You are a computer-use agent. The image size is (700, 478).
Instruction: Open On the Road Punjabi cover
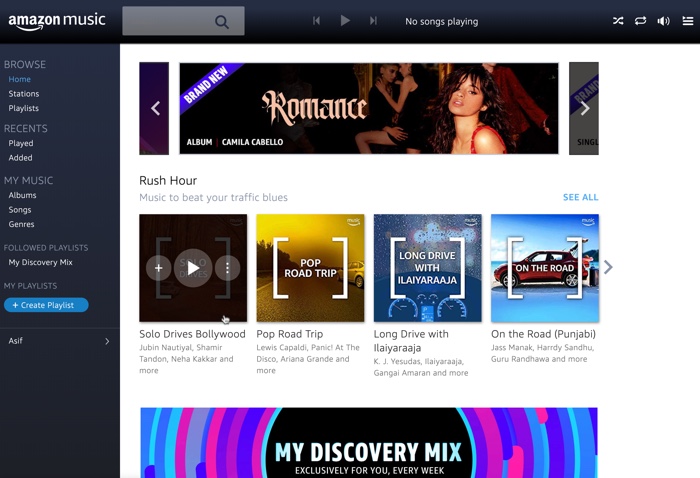click(x=545, y=268)
